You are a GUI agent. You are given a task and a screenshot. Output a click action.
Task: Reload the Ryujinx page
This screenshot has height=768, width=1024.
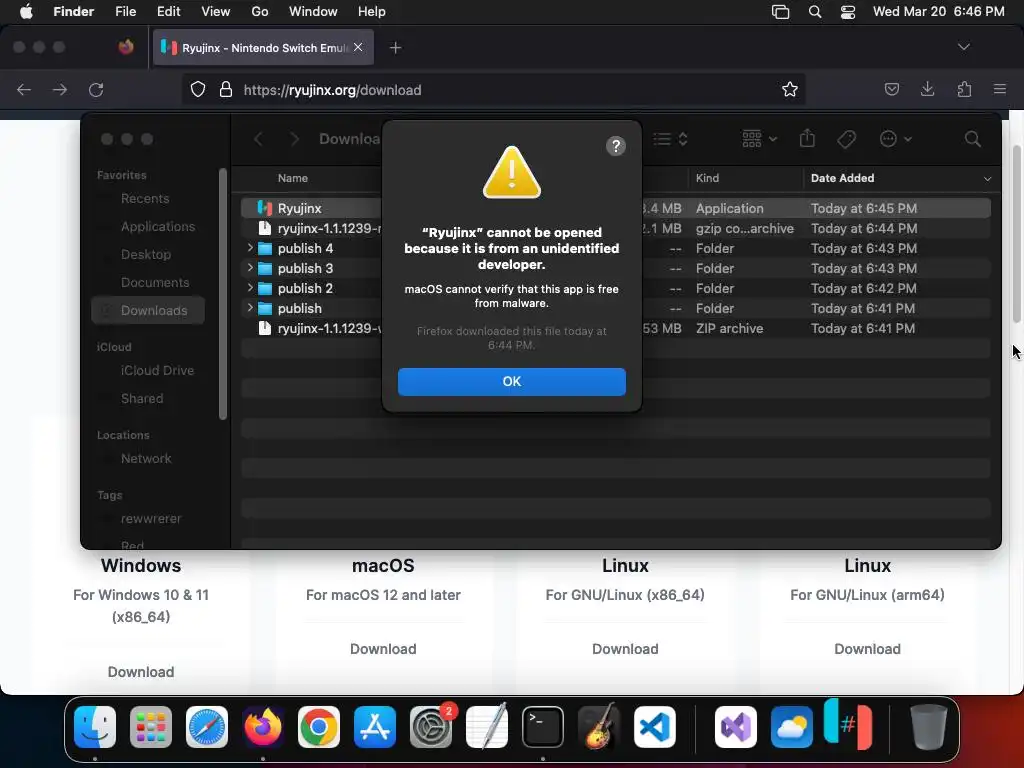(96, 89)
